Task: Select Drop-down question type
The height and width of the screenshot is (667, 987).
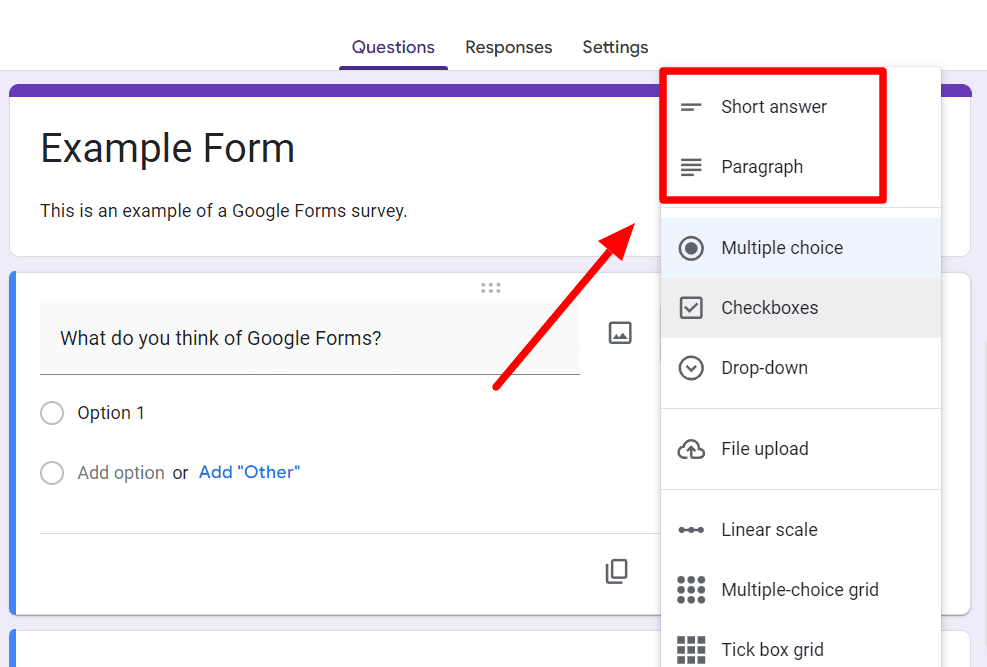Action: 801,367
